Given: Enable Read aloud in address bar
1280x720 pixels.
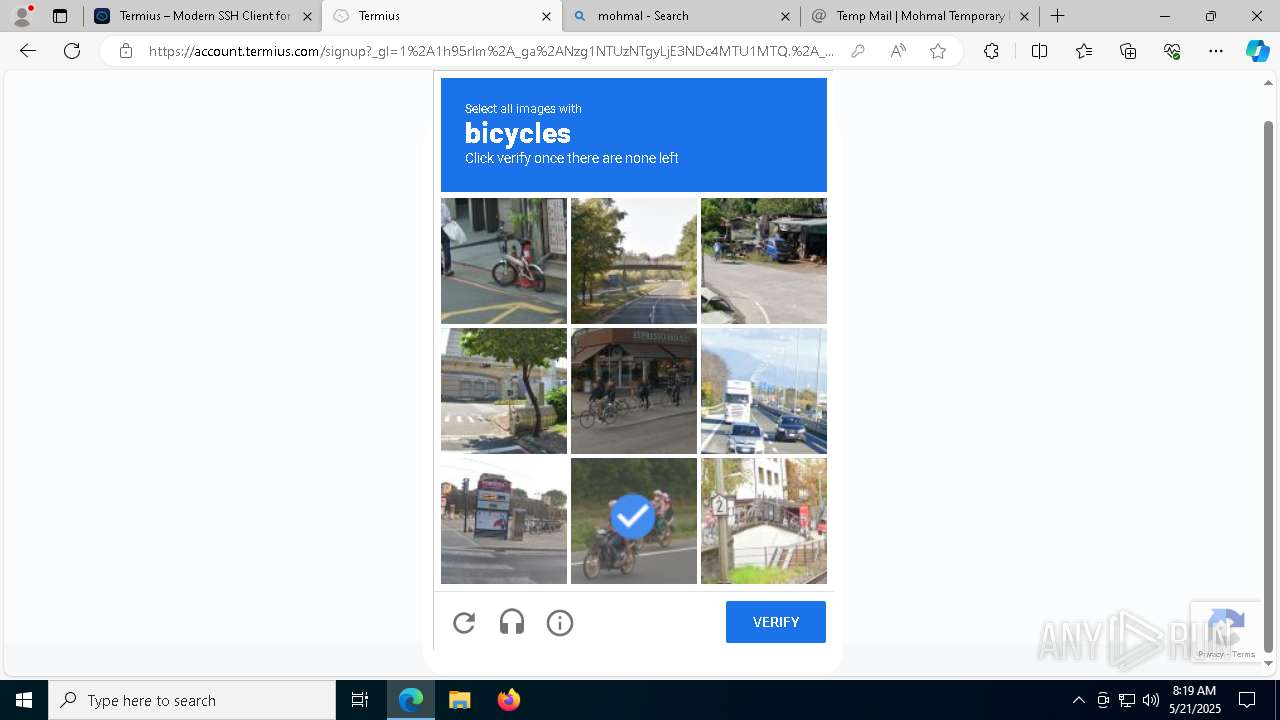Looking at the screenshot, I should point(898,51).
